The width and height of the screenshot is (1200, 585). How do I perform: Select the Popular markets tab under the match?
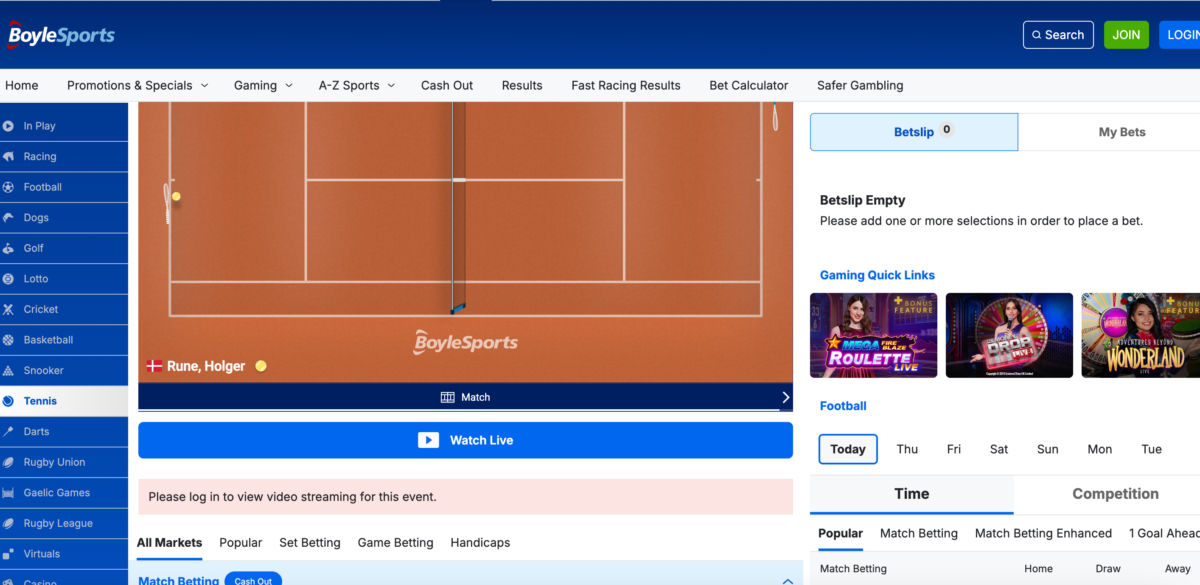pyautogui.click(x=241, y=543)
